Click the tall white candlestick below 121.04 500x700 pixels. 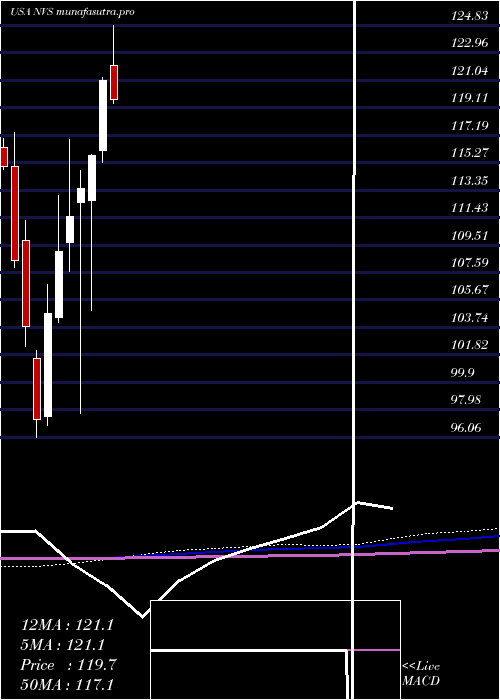point(103,115)
